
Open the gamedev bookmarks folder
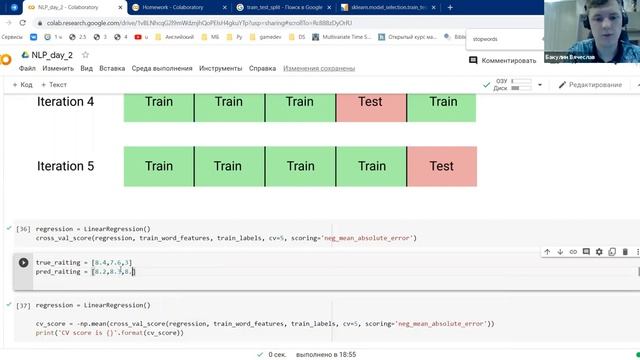coord(265,37)
